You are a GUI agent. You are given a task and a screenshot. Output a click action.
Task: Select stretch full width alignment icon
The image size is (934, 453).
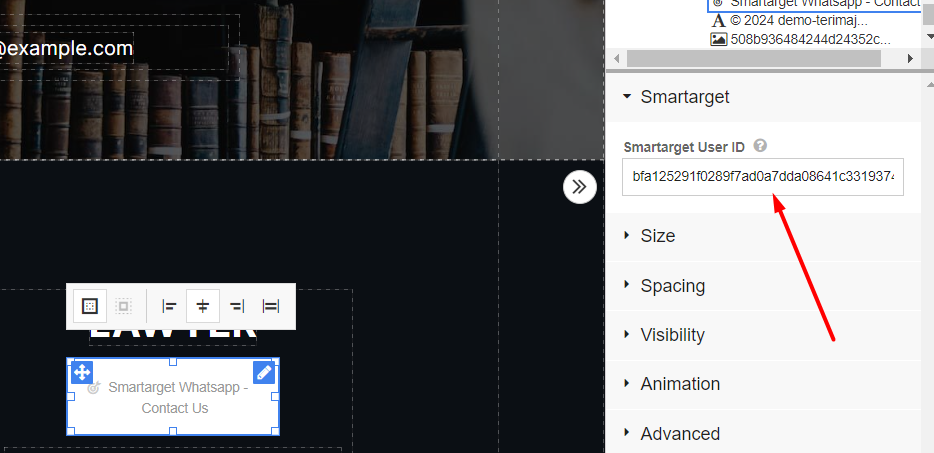(270, 307)
